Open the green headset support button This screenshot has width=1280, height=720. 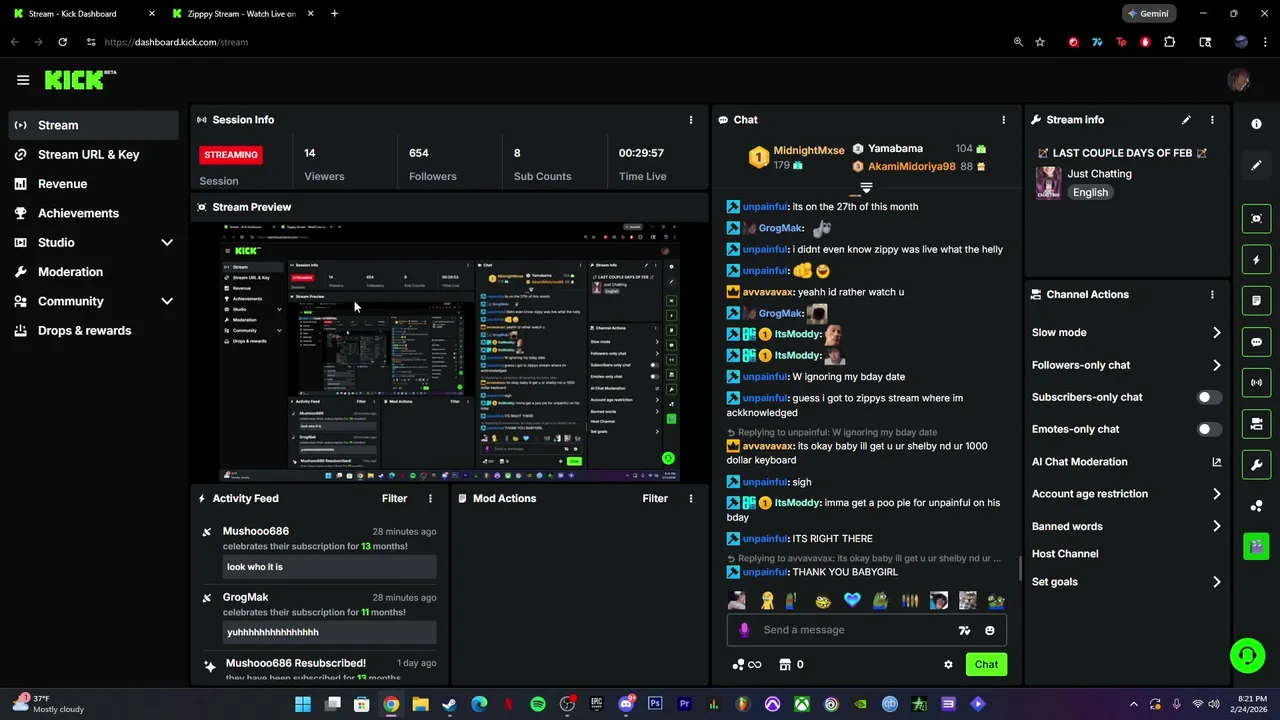[x=1247, y=656]
